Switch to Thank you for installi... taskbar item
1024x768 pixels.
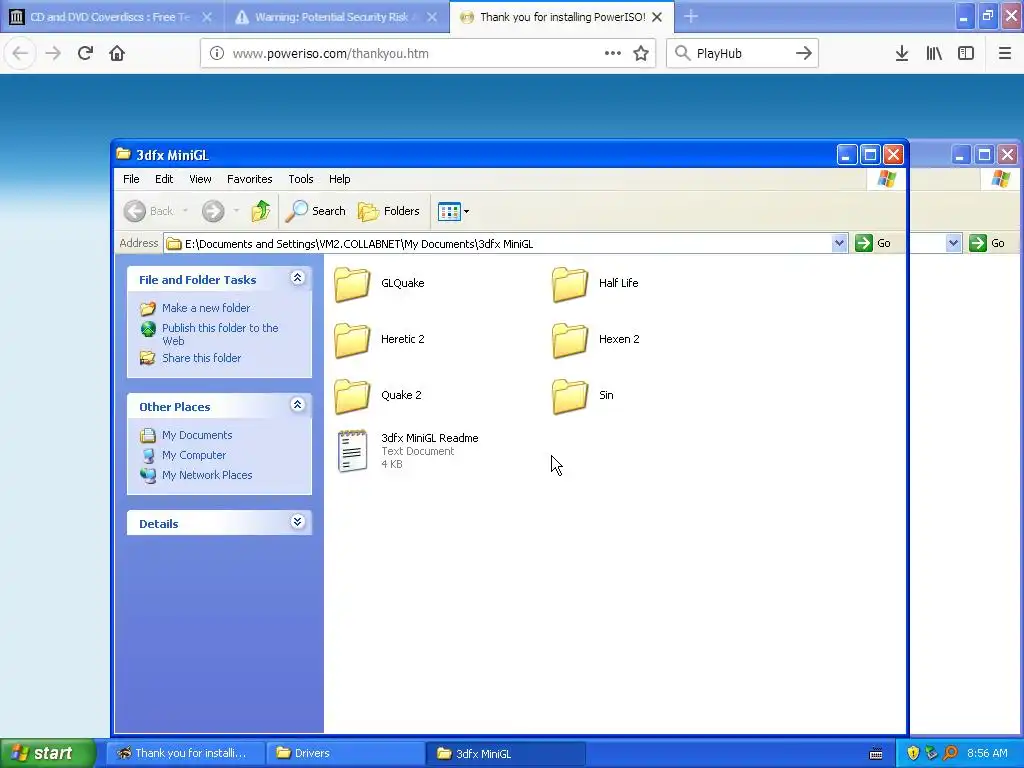[x=185, y=753]
